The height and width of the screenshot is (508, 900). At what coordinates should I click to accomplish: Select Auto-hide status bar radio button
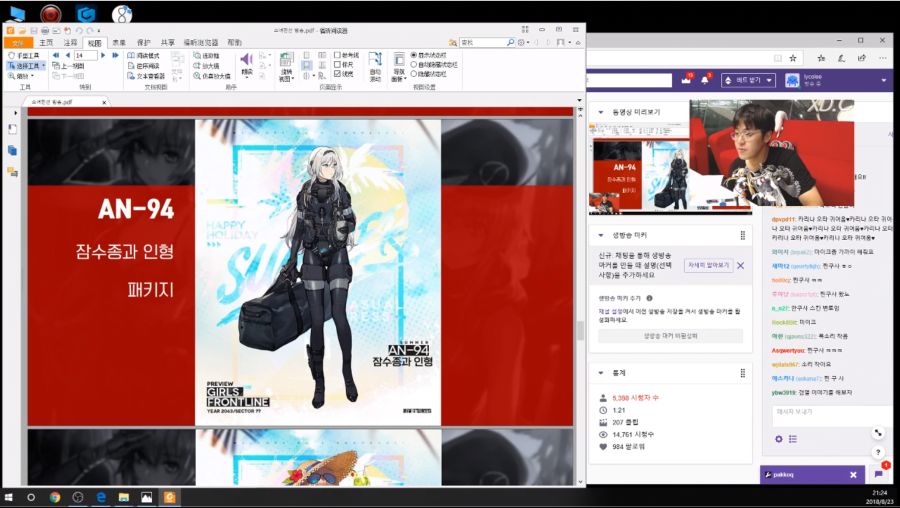click(x=413, y=65)
